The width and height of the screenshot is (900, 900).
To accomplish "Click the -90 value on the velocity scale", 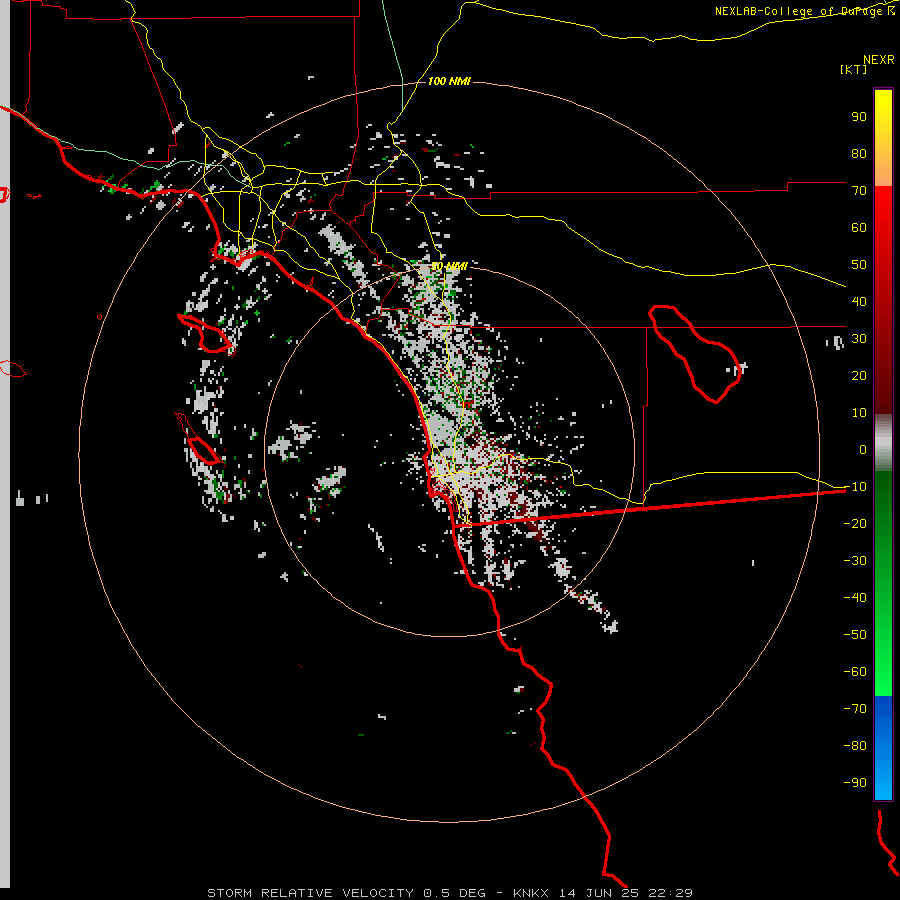I will coord(855,783).
